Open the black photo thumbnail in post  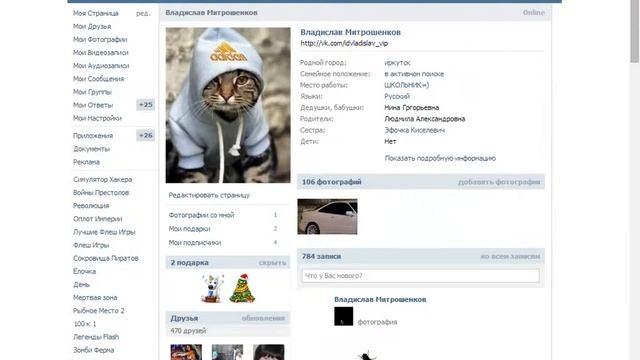coord(344,316)
